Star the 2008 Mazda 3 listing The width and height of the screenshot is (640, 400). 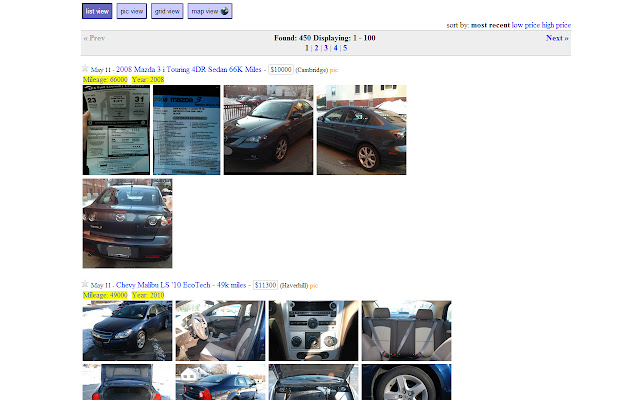(x=85, y=68)
